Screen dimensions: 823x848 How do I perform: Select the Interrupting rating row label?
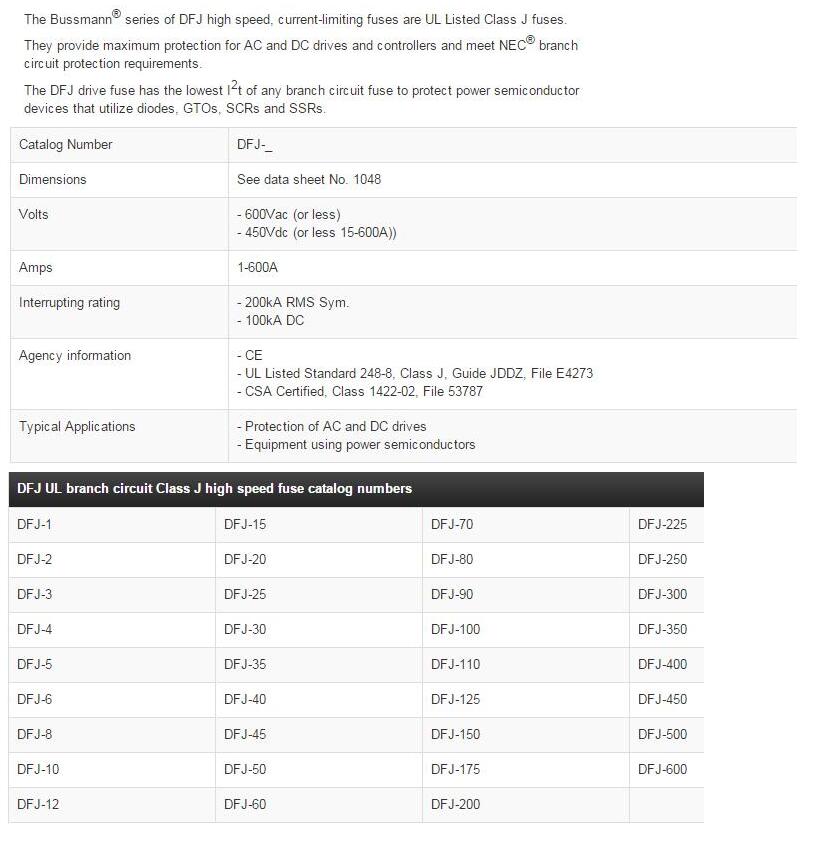coord(69,302)
